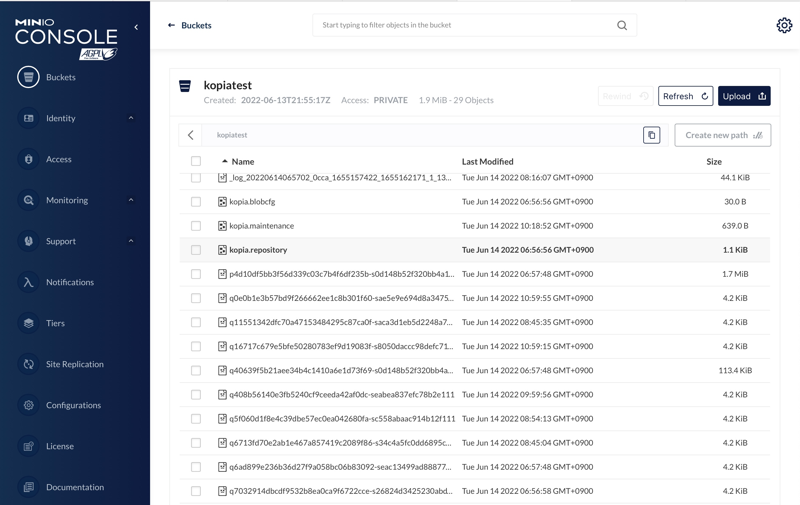Click the Size column header

pyautogui.click(x=714, y=161)
